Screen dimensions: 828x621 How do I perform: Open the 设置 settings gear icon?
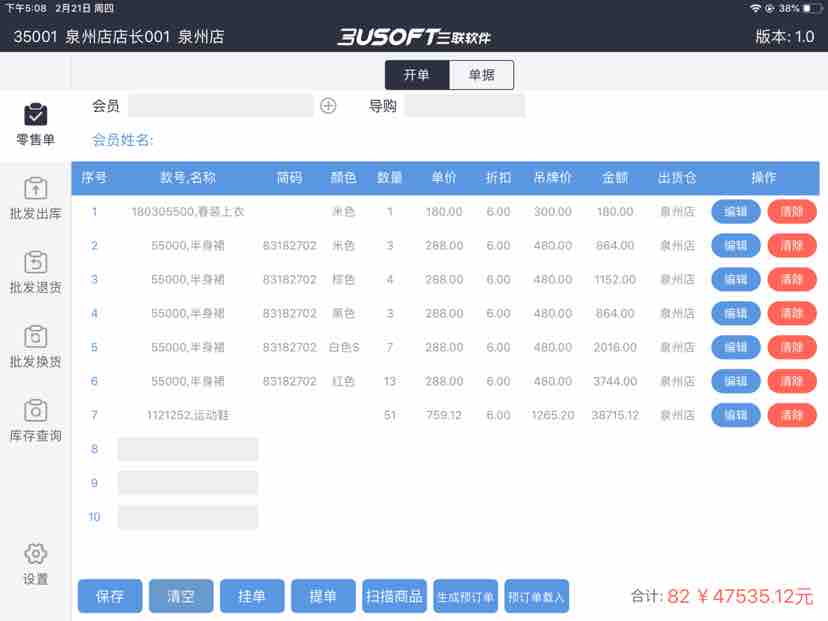(35, 554)
